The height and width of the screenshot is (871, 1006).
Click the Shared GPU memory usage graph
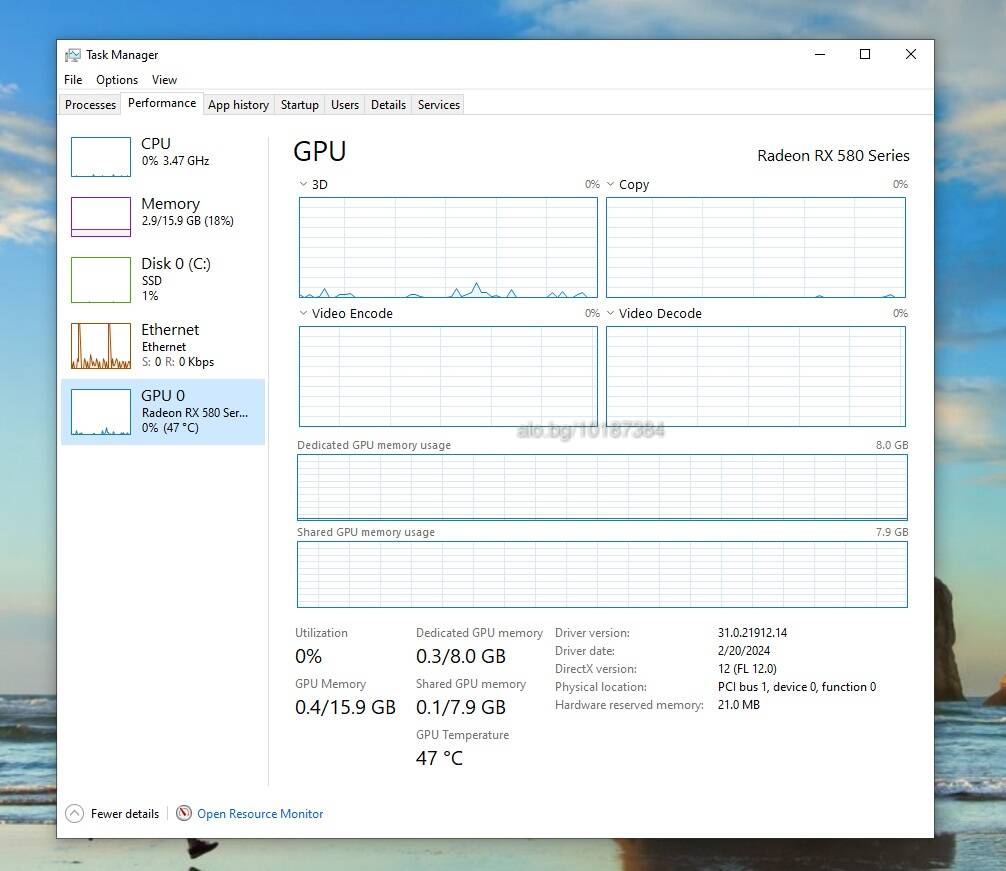pyautogui.click(x=602, y=574)
